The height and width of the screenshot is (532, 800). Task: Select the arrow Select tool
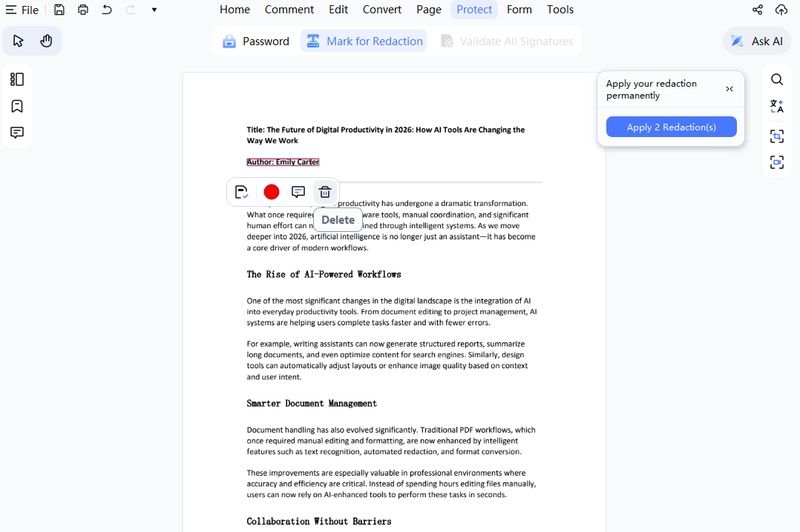pos(18,41)
